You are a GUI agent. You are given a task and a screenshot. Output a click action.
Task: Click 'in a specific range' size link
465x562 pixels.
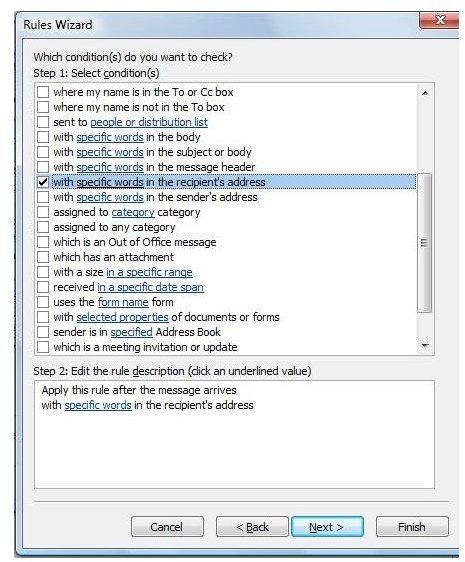(150, 272)
